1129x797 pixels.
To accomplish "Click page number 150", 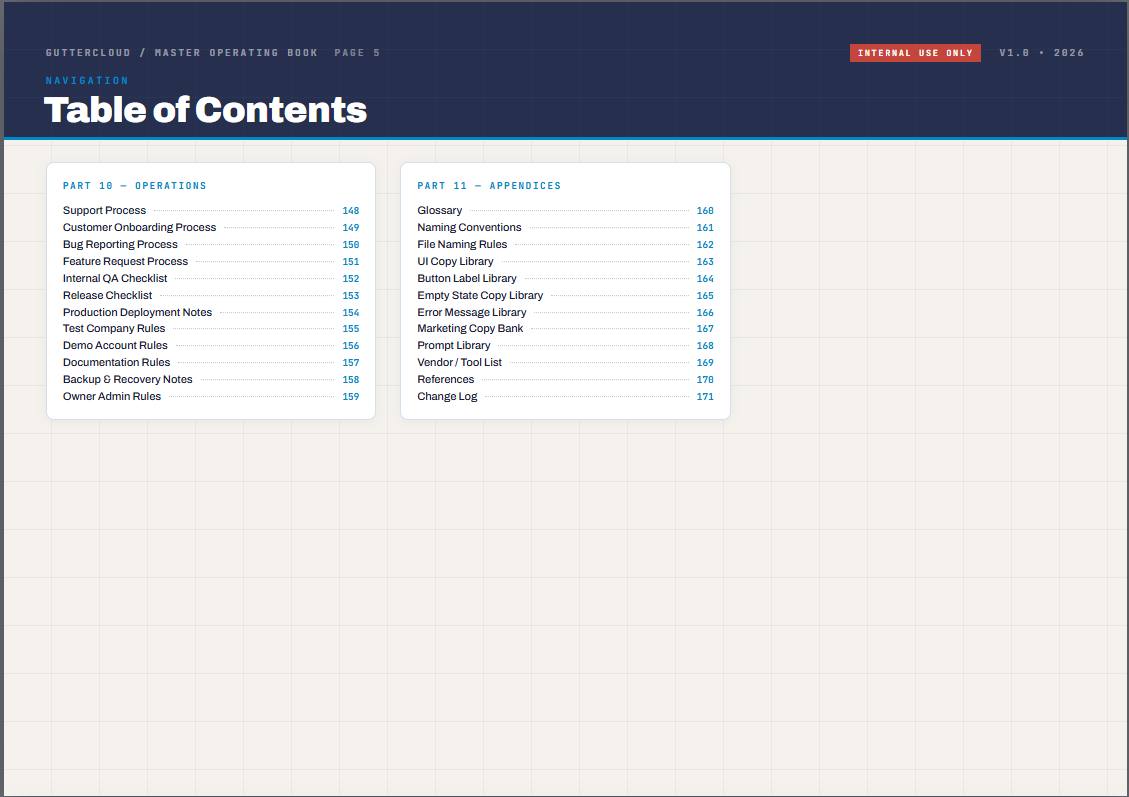I will pos(351,245).
